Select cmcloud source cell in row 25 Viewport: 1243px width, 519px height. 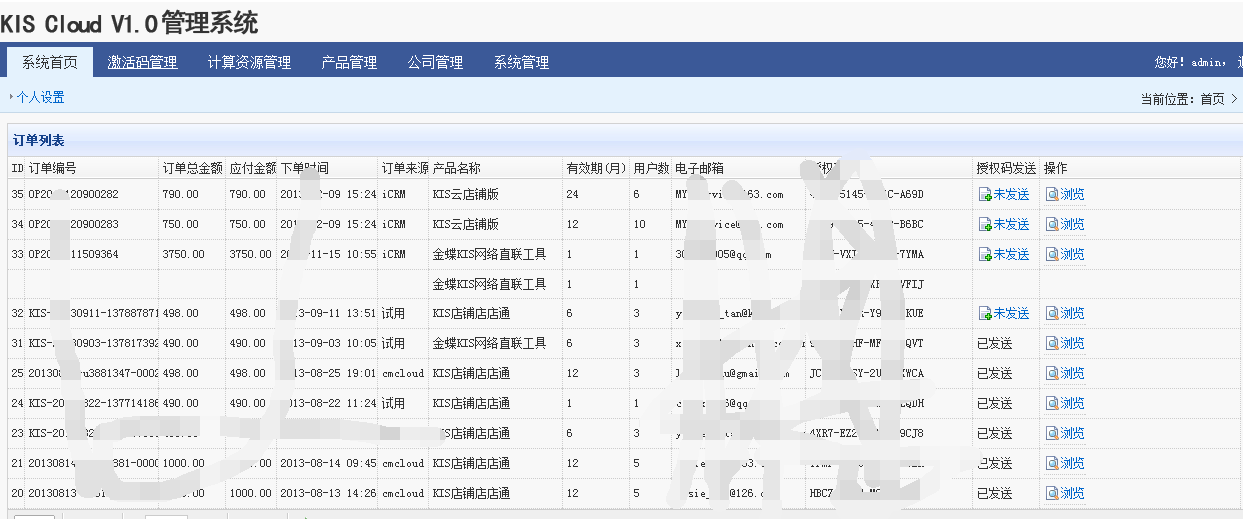(403, 374)
